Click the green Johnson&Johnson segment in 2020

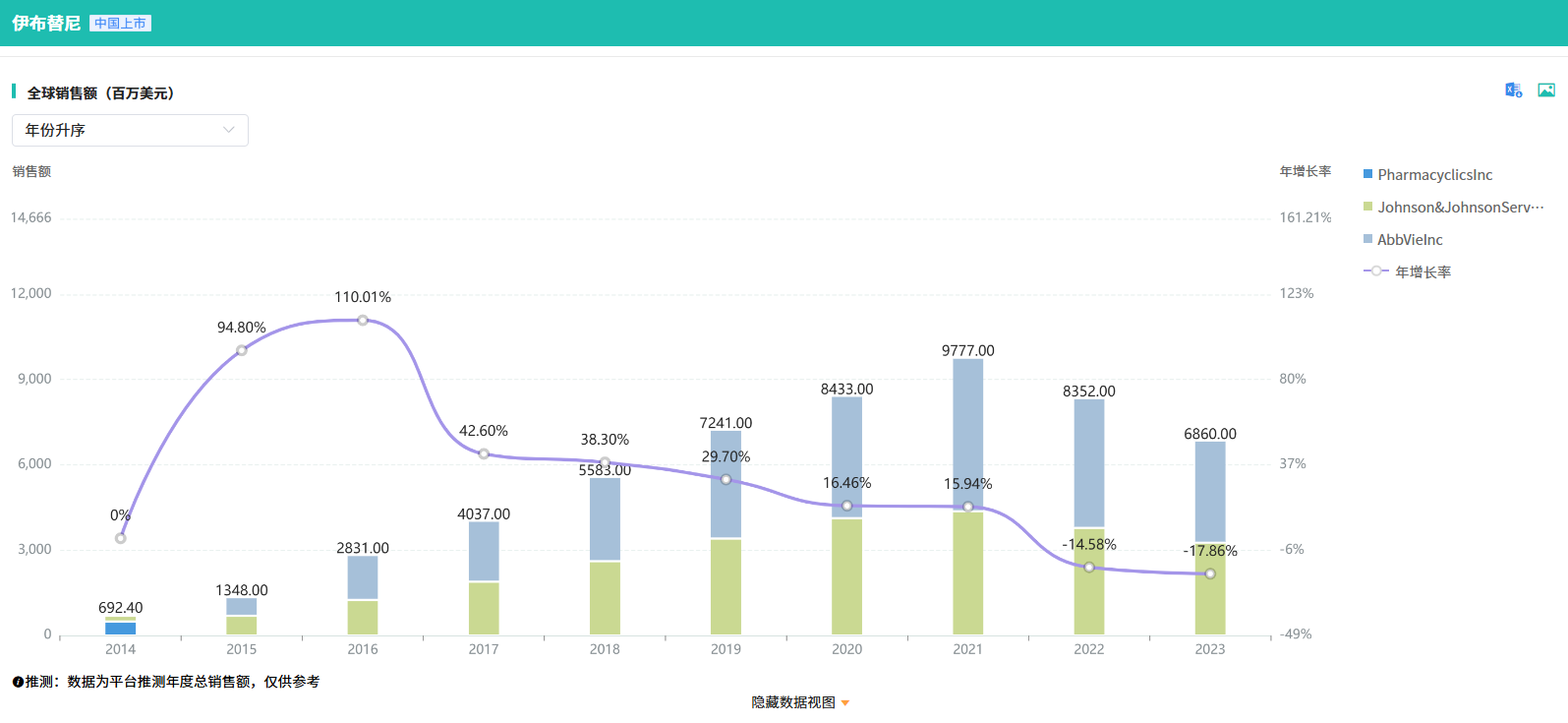pyautogui.click(x=846, y=575)
